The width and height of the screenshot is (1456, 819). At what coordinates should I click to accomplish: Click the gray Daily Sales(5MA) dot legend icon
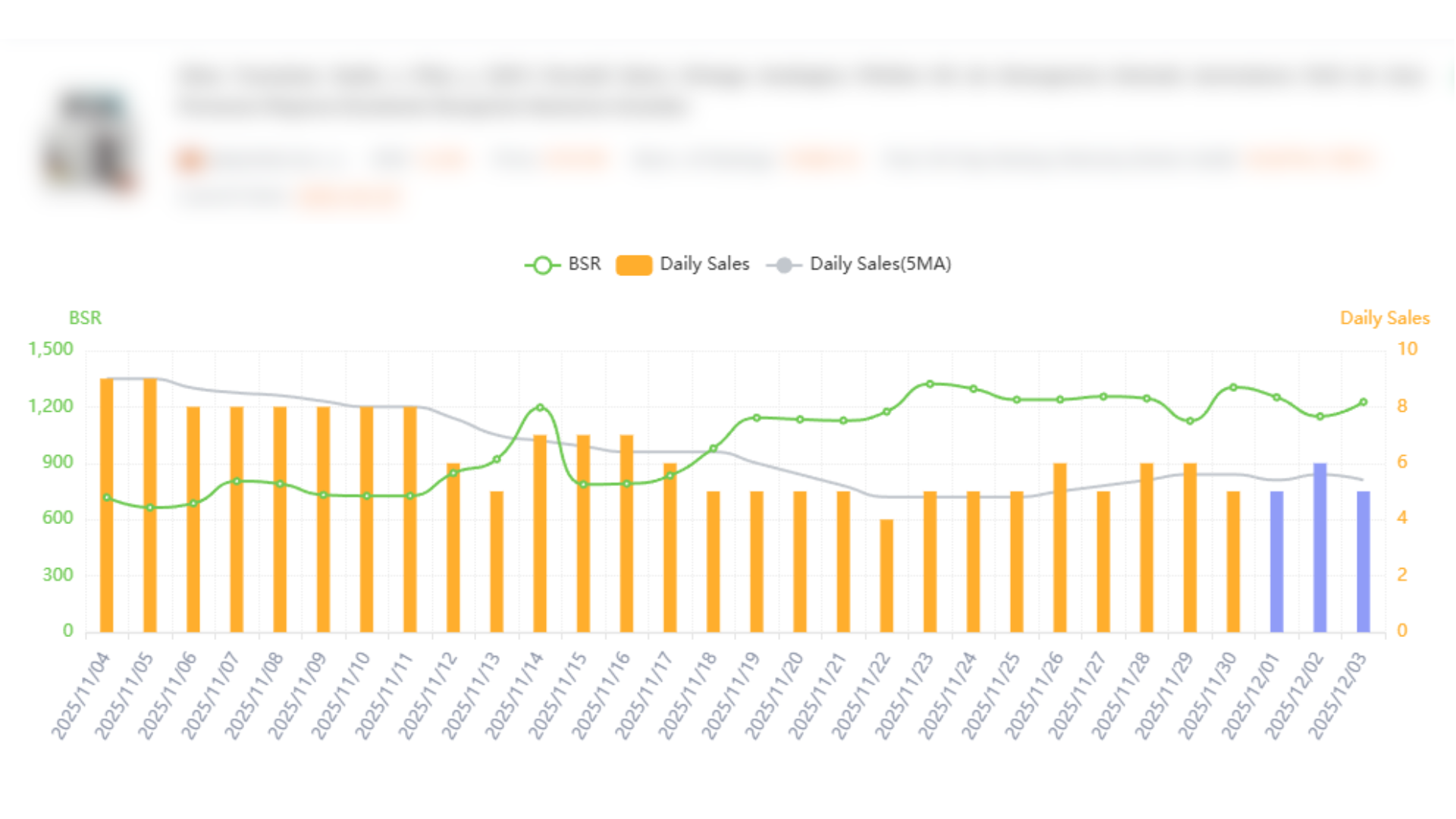coord(783,265)
